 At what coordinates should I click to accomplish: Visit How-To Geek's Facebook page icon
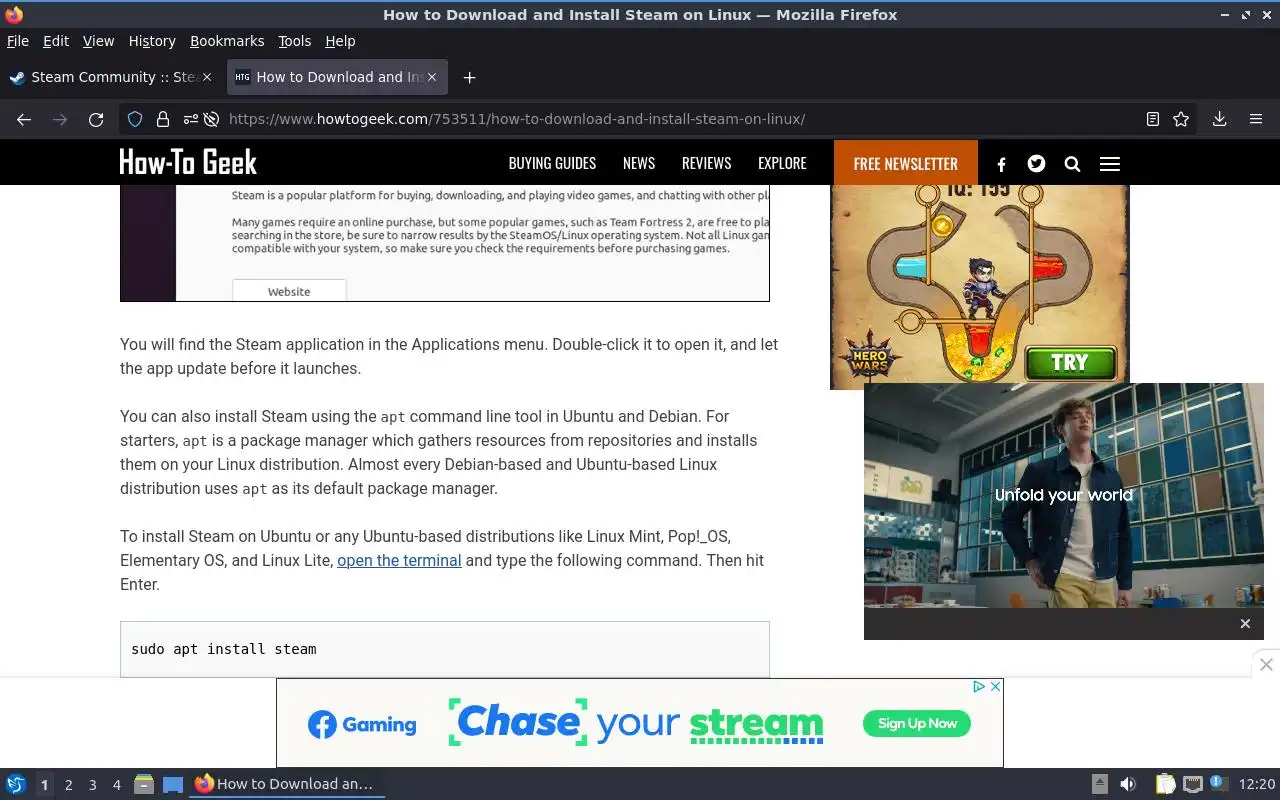coord(1001,164)
